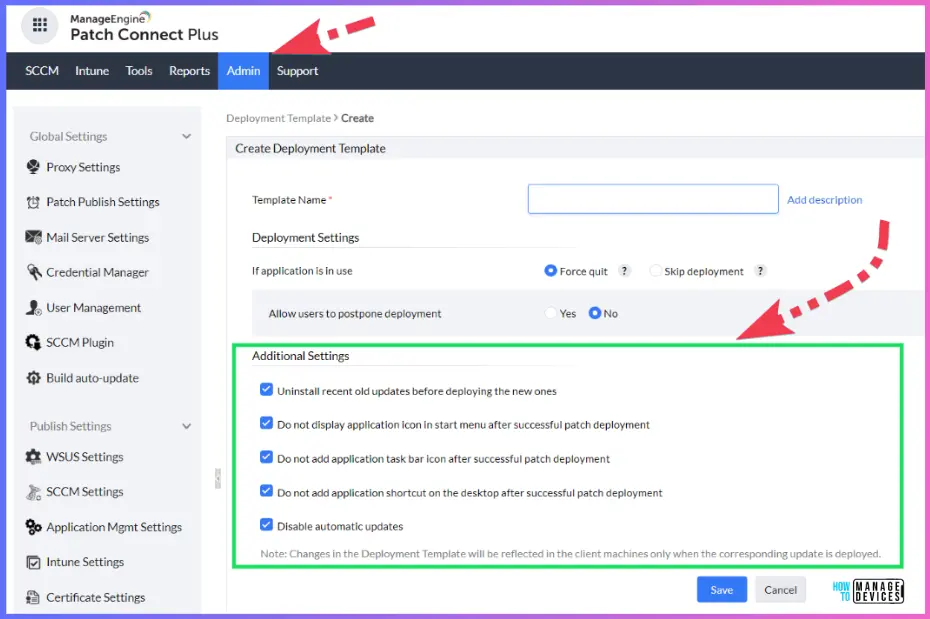Open Credential Manager in sidebar
Screen dimensions: 930x619
click(97, 272)
